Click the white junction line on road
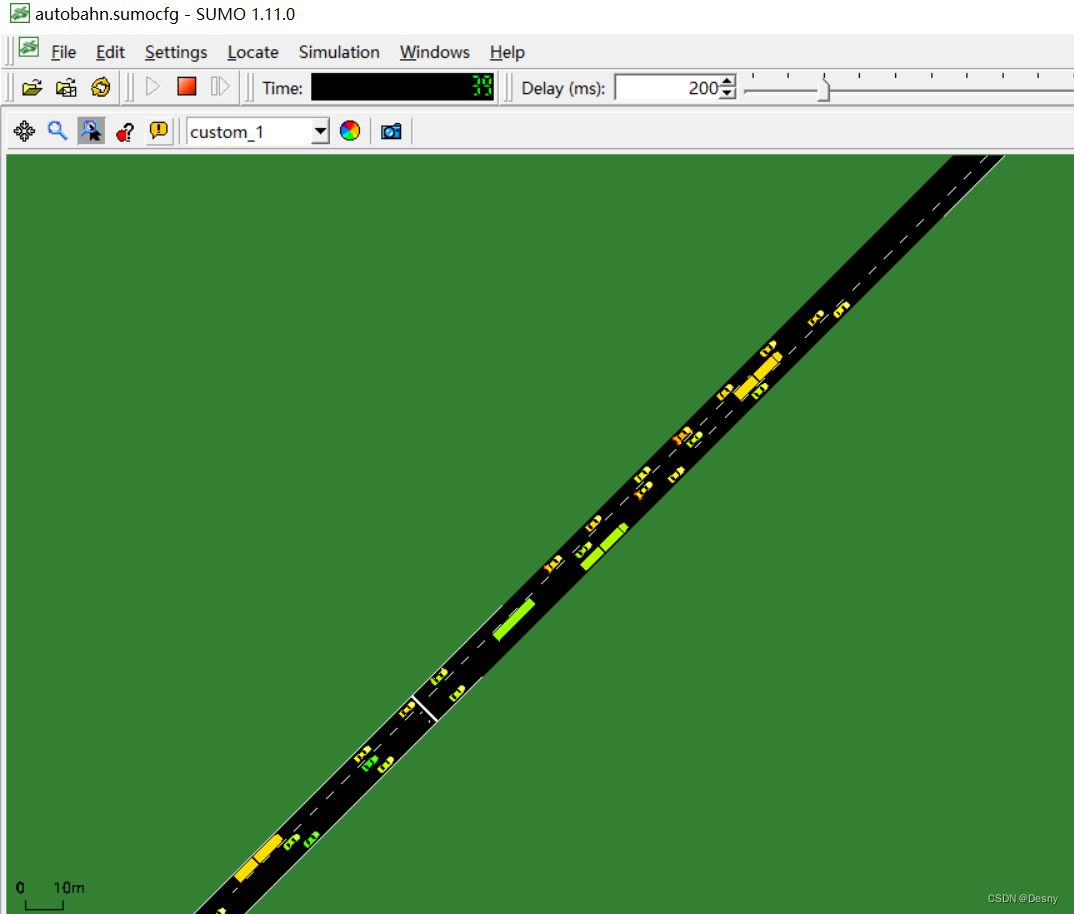Viewport: 1074px width, 914px height. [425, 709]
